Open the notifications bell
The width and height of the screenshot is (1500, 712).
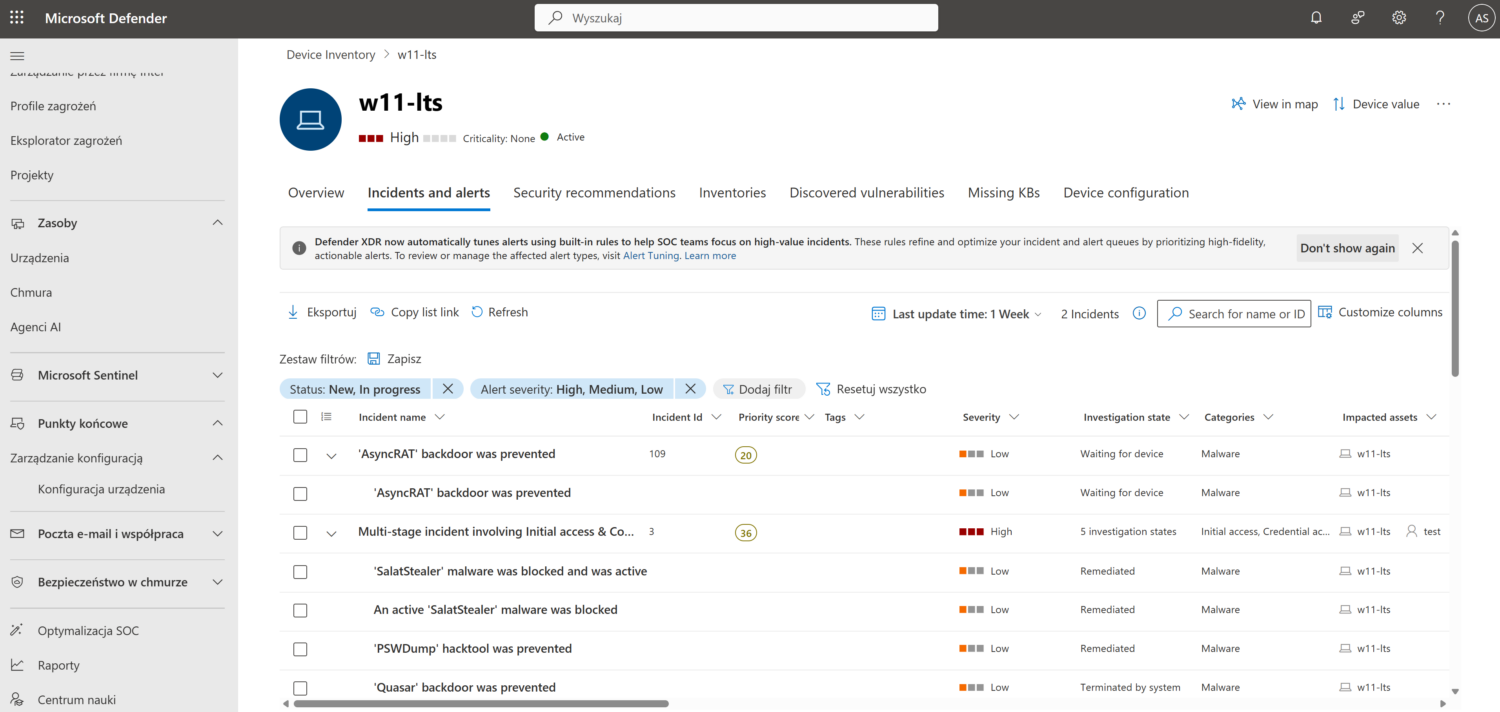1316,17
